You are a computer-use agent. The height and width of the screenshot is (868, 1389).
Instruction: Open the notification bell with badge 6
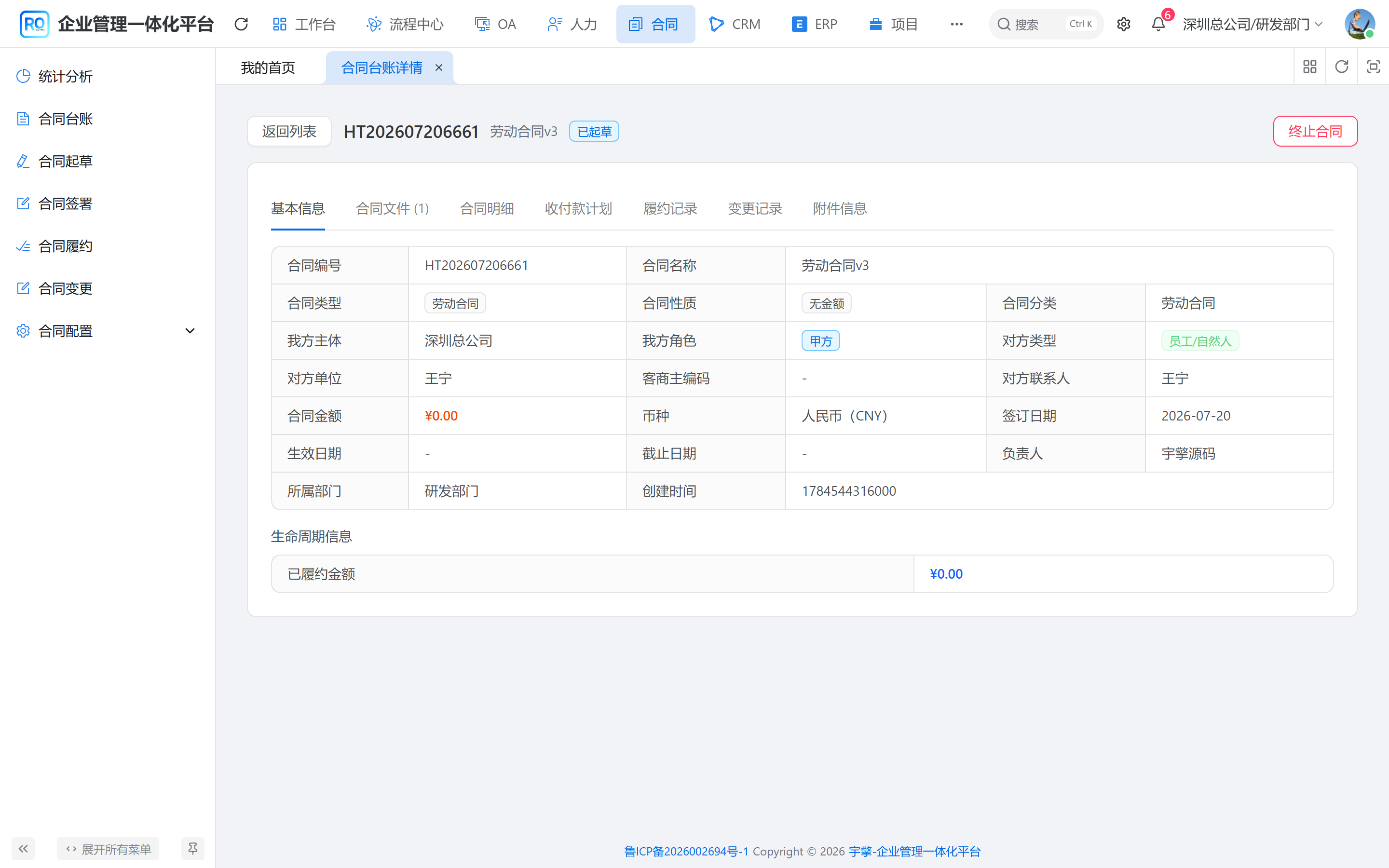(1159, 24)
